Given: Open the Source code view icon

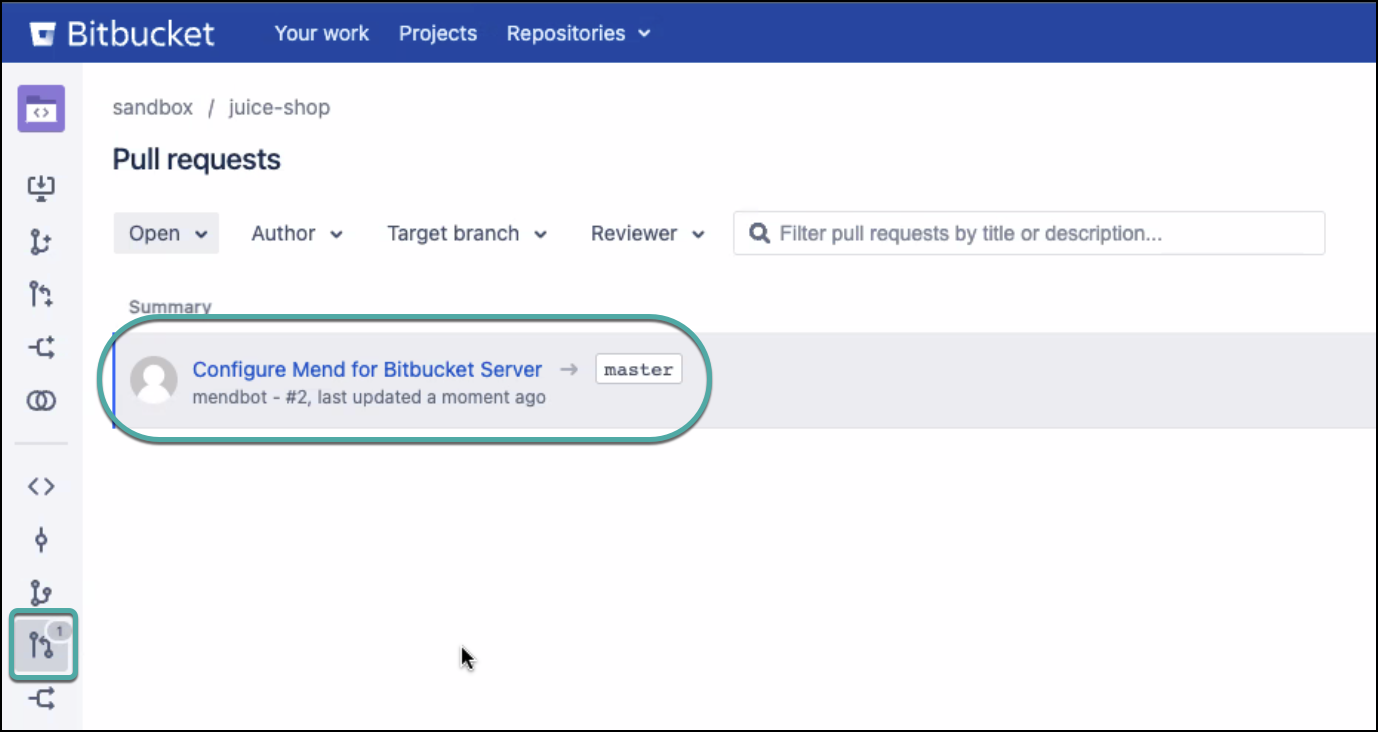Looking at the screenshot, I should 41,487.
